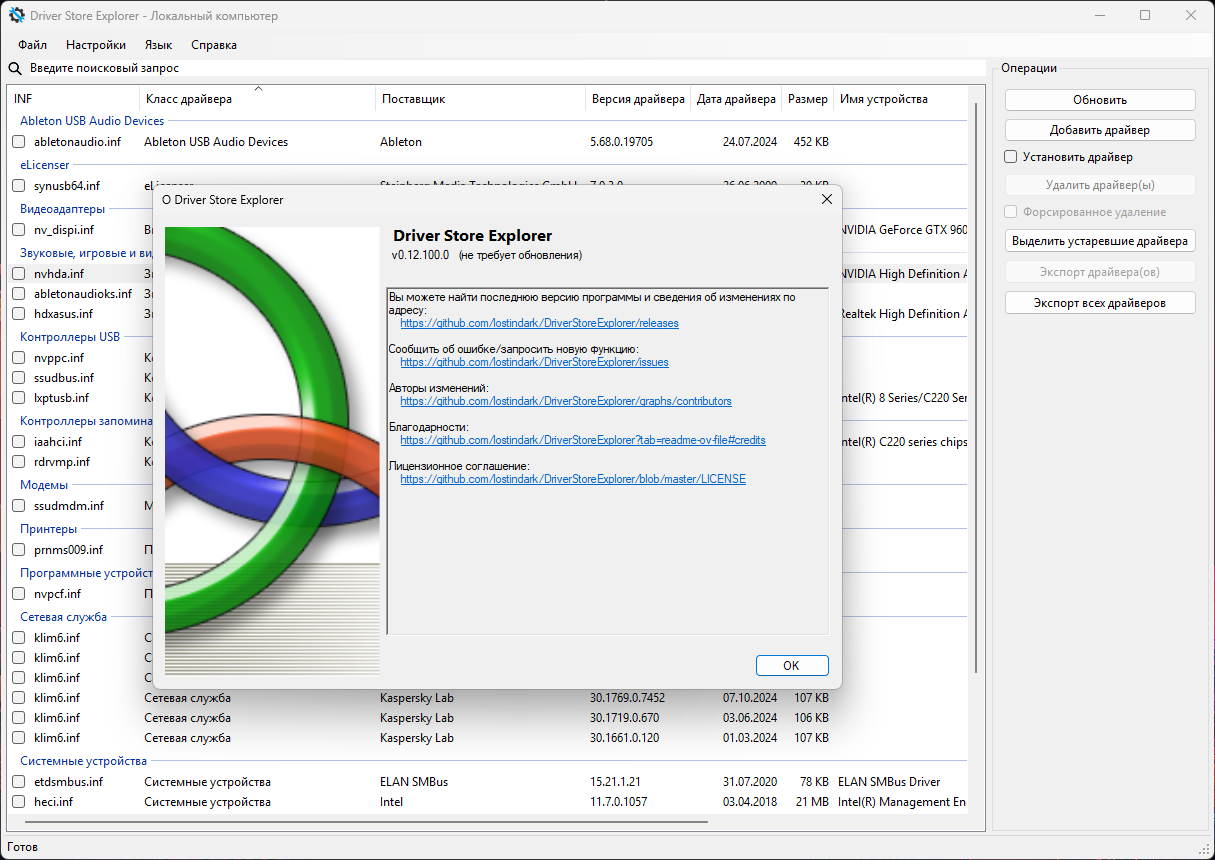Collapse the eLicenser group header
This screenshot has height=860, width=1215.
point(44,165)
